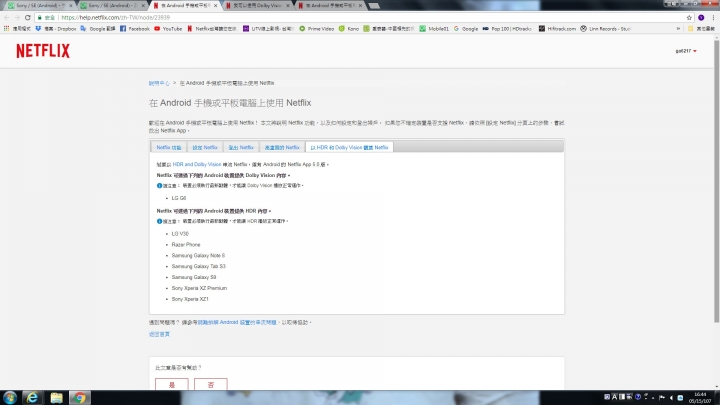Open the Action Center flag tray icon
This screenshot has width=720, height=405.
tap(662, 398)
